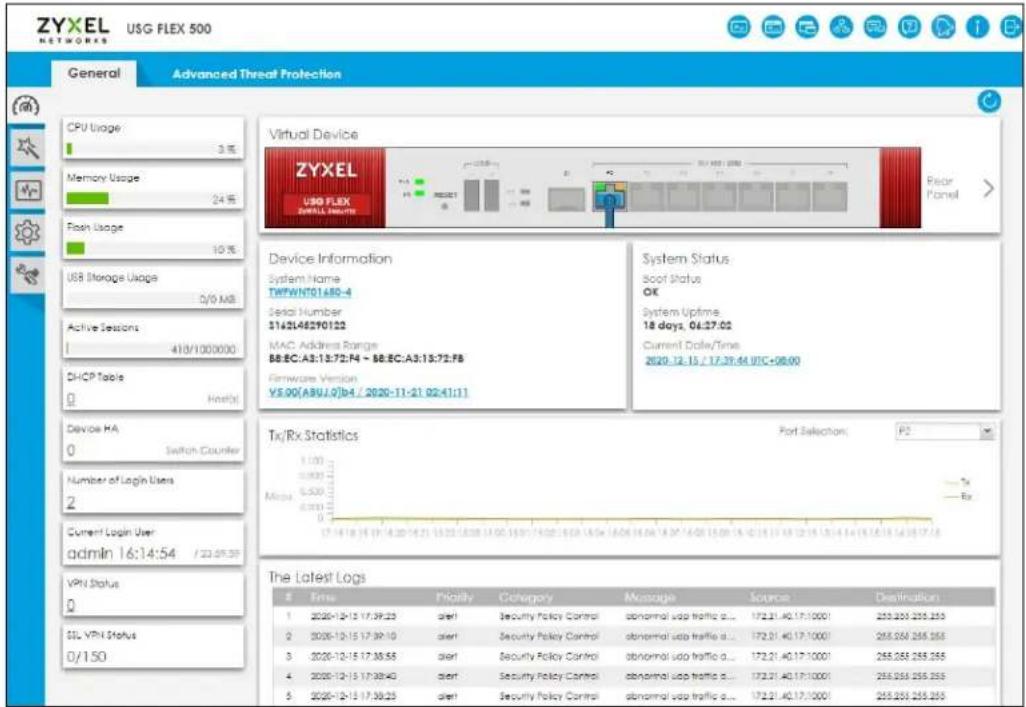Select log row 2 at 17:39:10

(633, 636)
